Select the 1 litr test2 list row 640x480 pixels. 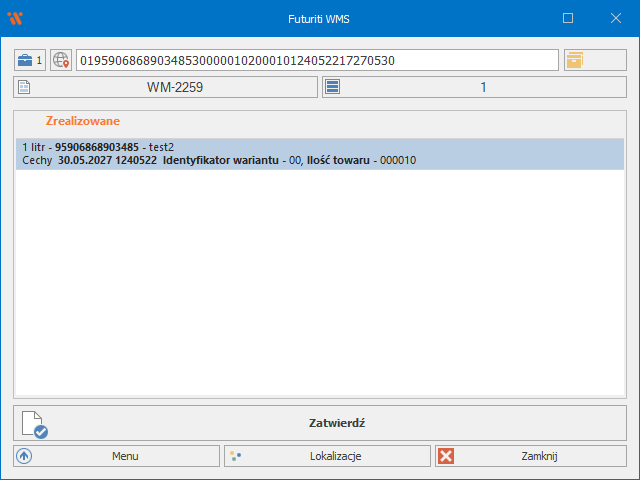[x=320, y=154]
